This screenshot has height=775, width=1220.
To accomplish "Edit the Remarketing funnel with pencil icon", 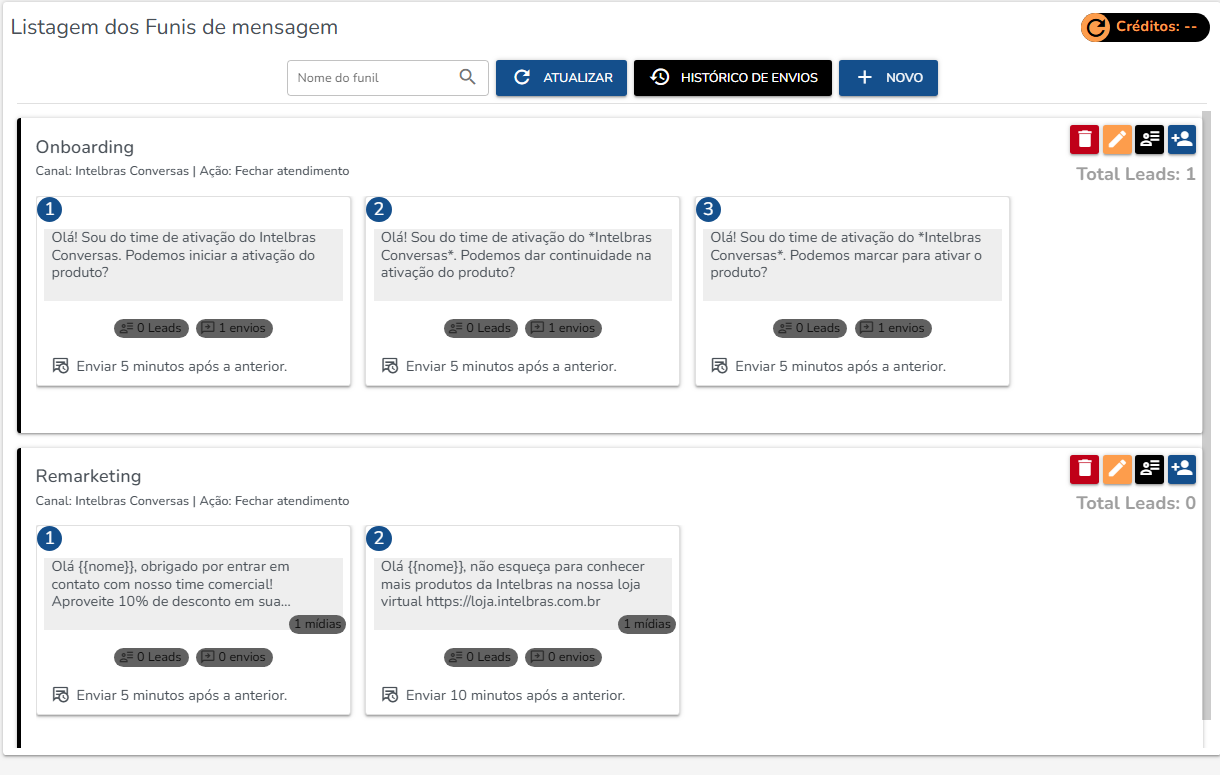I will (1117, 468).
